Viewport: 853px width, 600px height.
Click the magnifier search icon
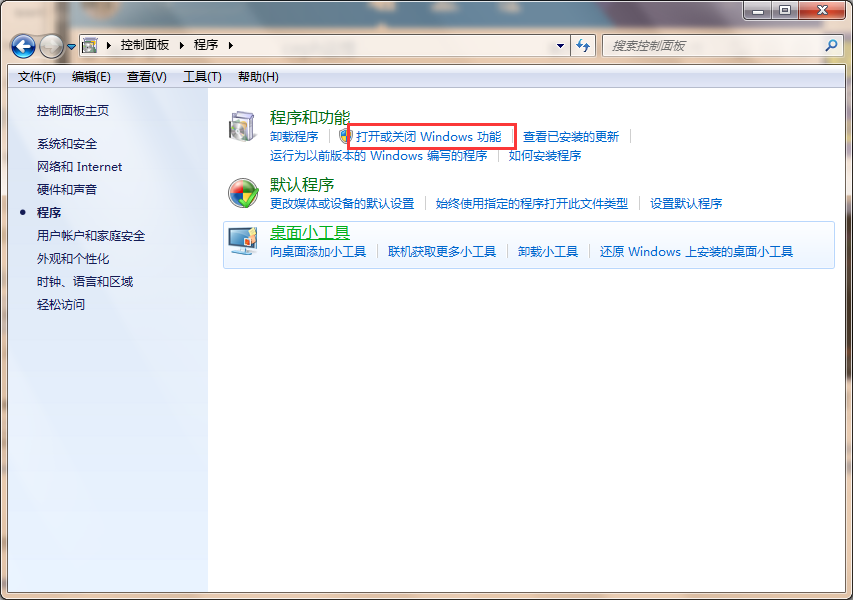point(831,46)
